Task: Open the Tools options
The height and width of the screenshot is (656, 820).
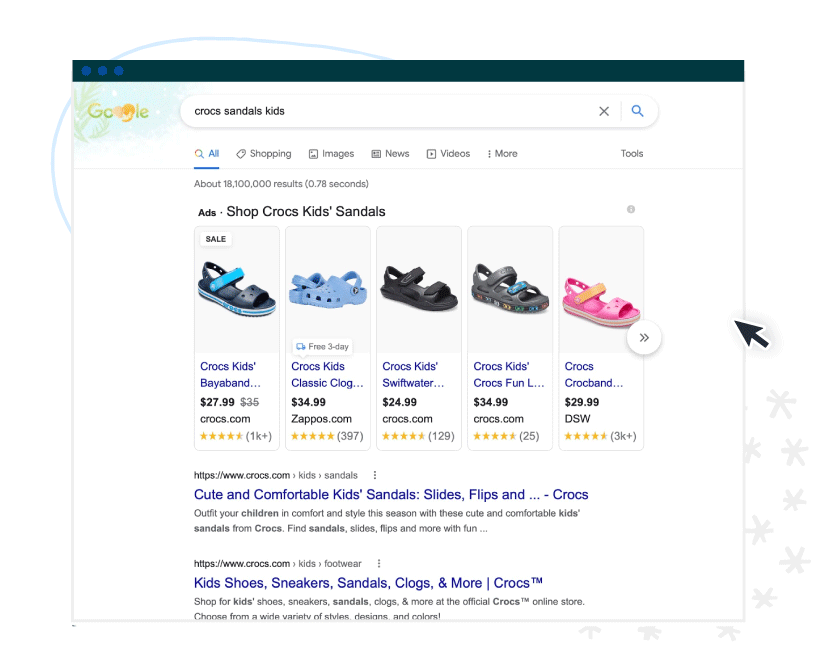Action: (x=632, y=154)
